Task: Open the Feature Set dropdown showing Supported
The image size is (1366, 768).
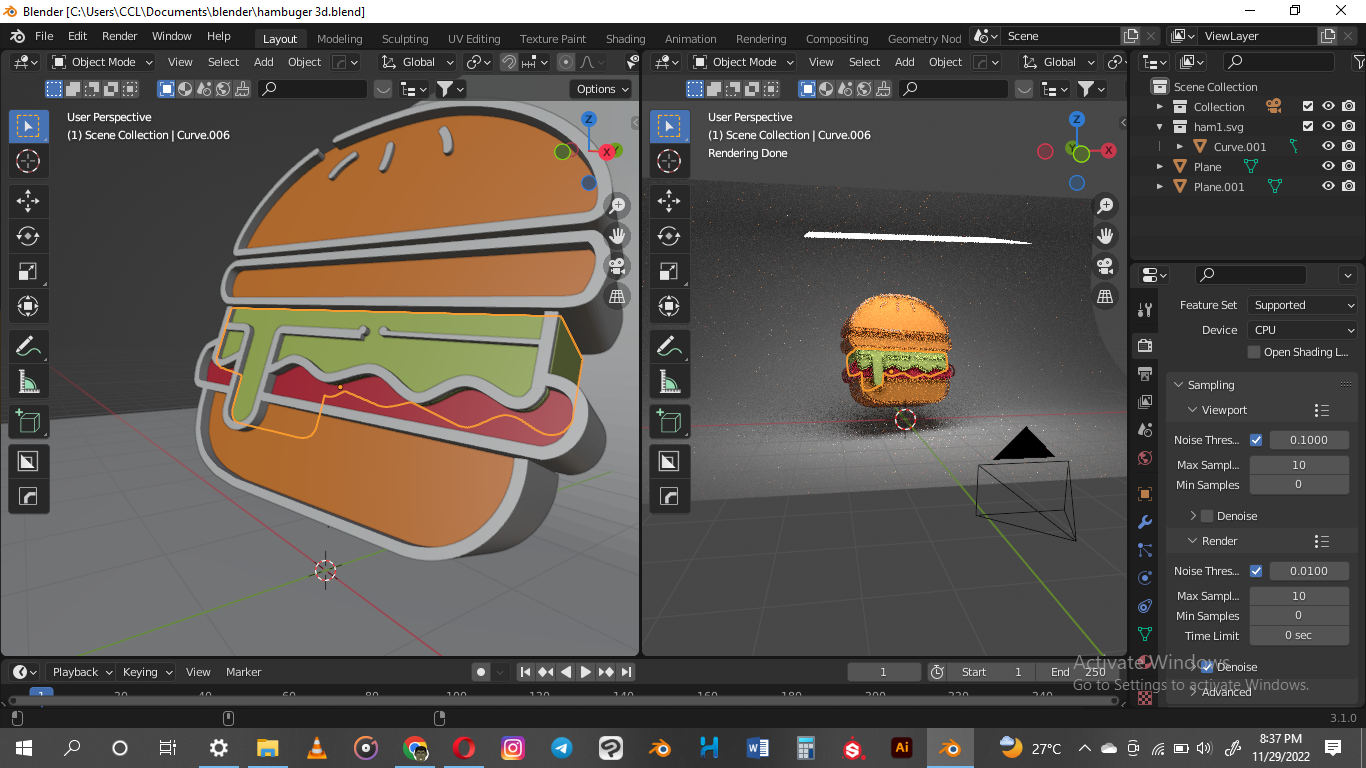Action: click(1304, 305)
